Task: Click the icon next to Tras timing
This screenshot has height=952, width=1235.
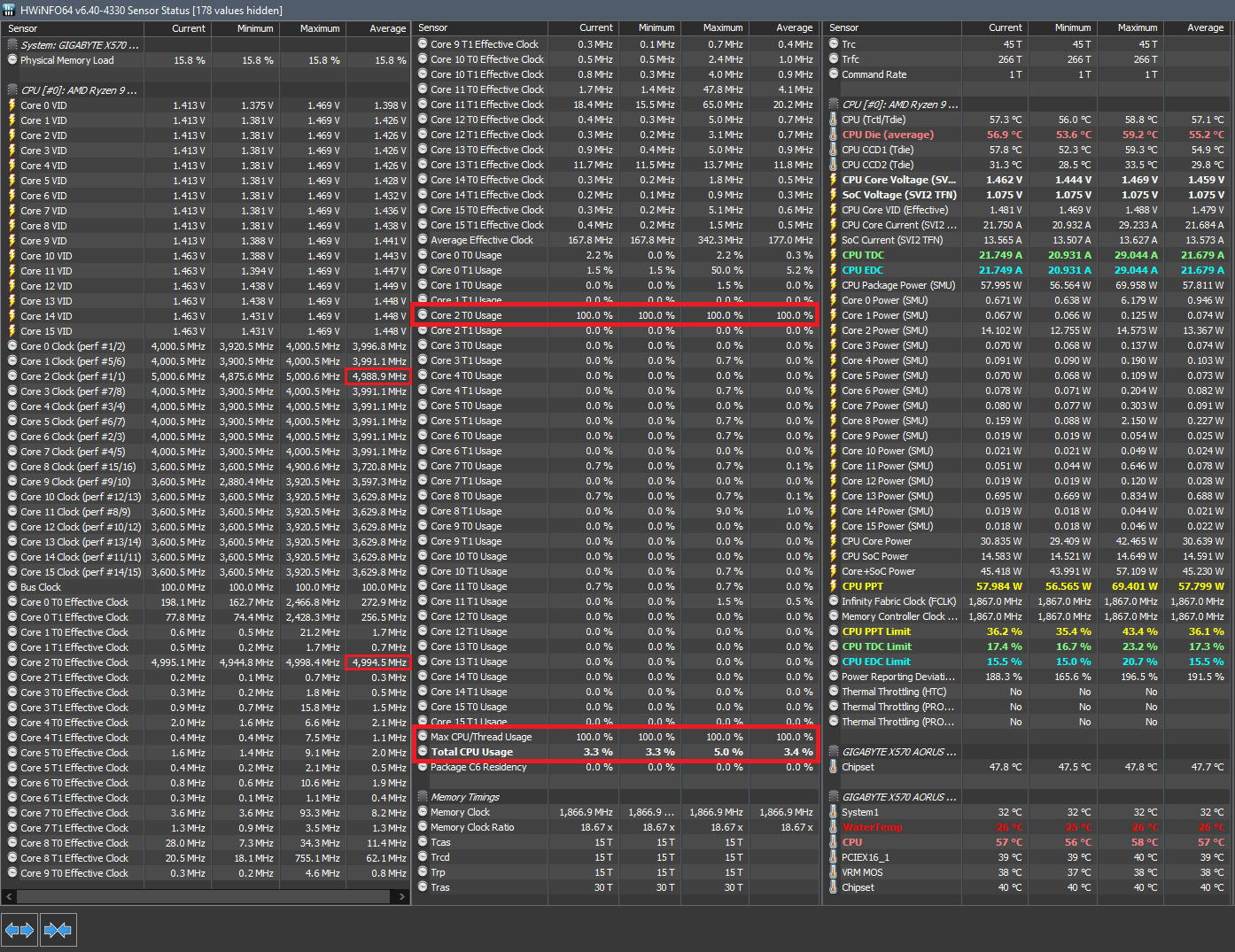Action: [x=423, y=887]
